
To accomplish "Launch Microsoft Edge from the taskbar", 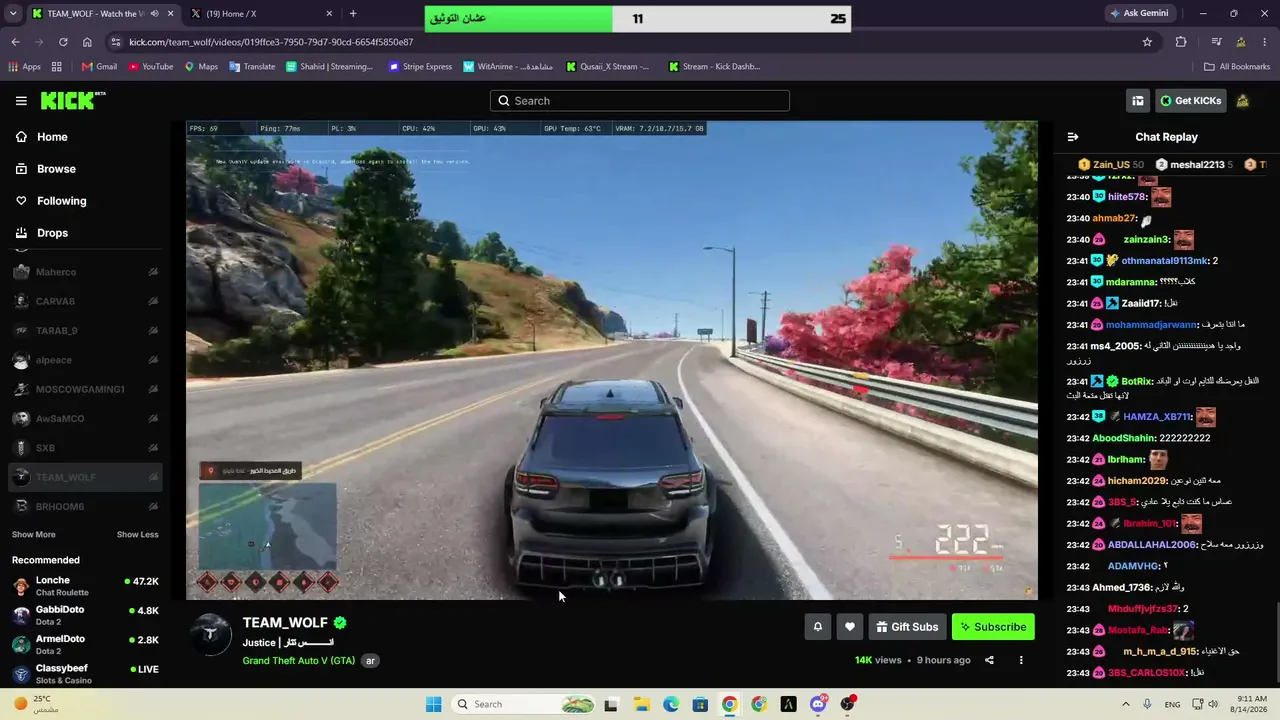I will (x=671, y=704).
